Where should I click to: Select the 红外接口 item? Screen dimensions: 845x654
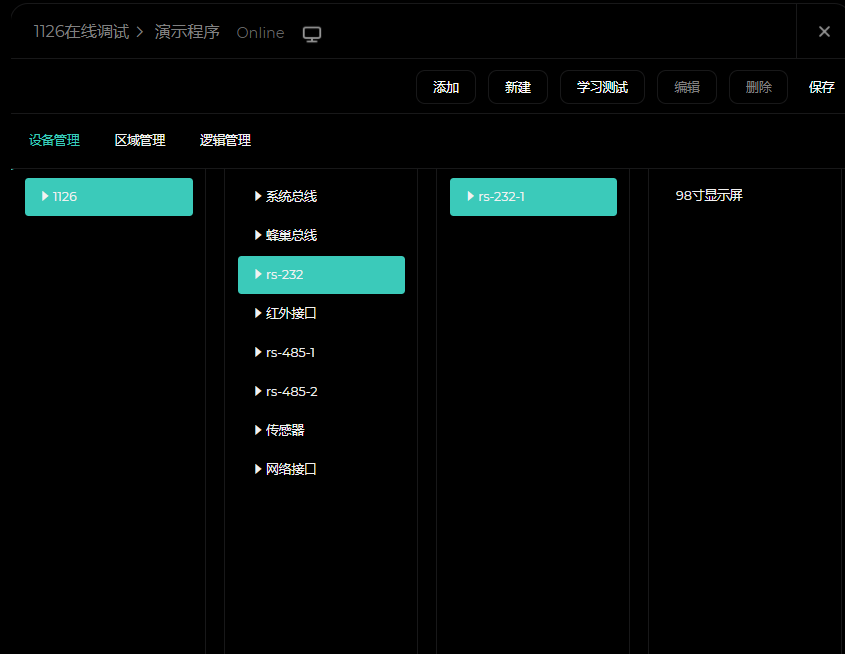tap(321, 313)
